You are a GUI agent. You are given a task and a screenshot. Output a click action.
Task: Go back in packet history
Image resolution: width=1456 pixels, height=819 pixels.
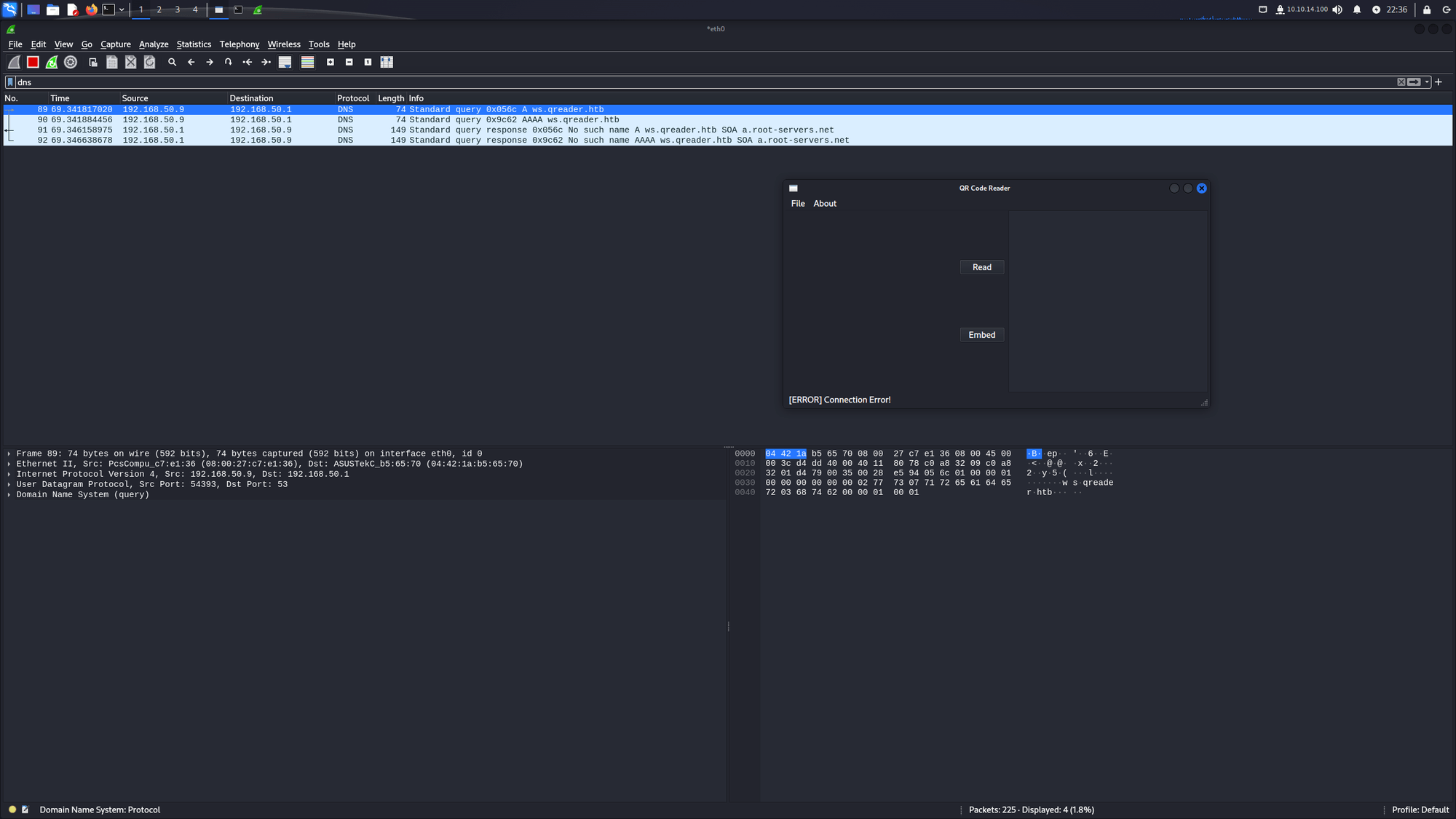pos(191,63)
